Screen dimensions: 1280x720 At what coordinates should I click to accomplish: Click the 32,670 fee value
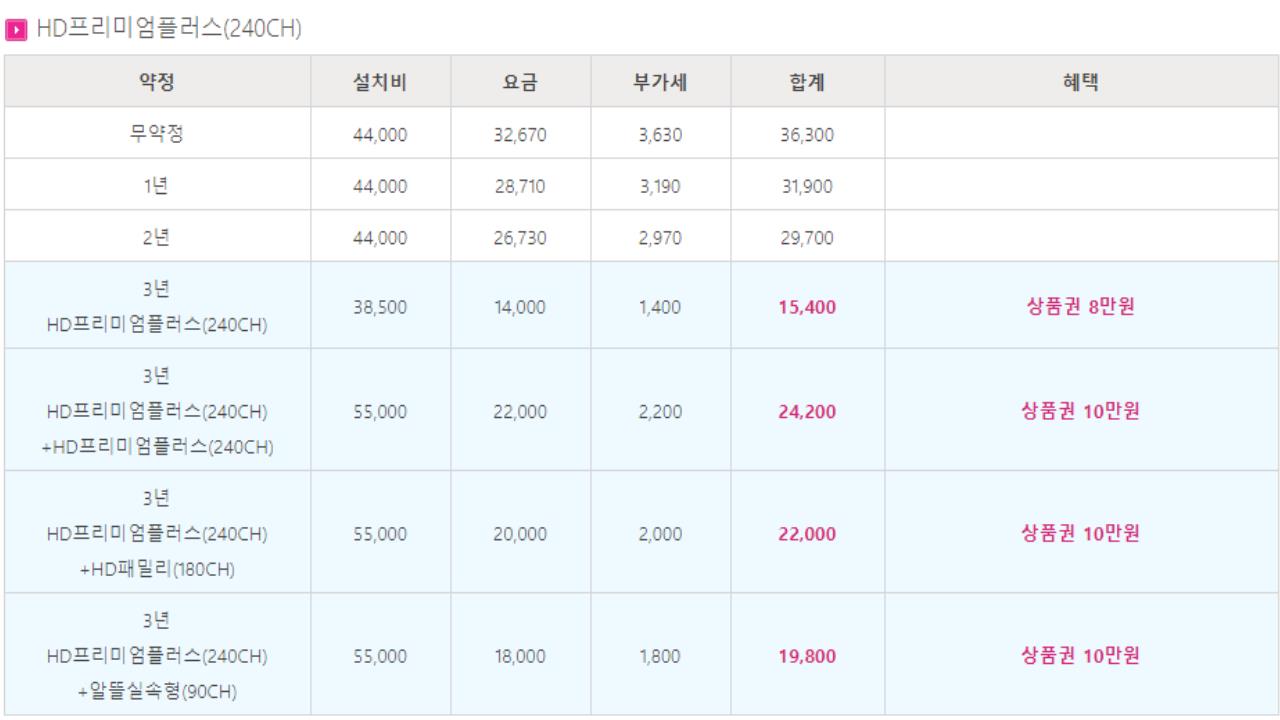click(519, 134)
